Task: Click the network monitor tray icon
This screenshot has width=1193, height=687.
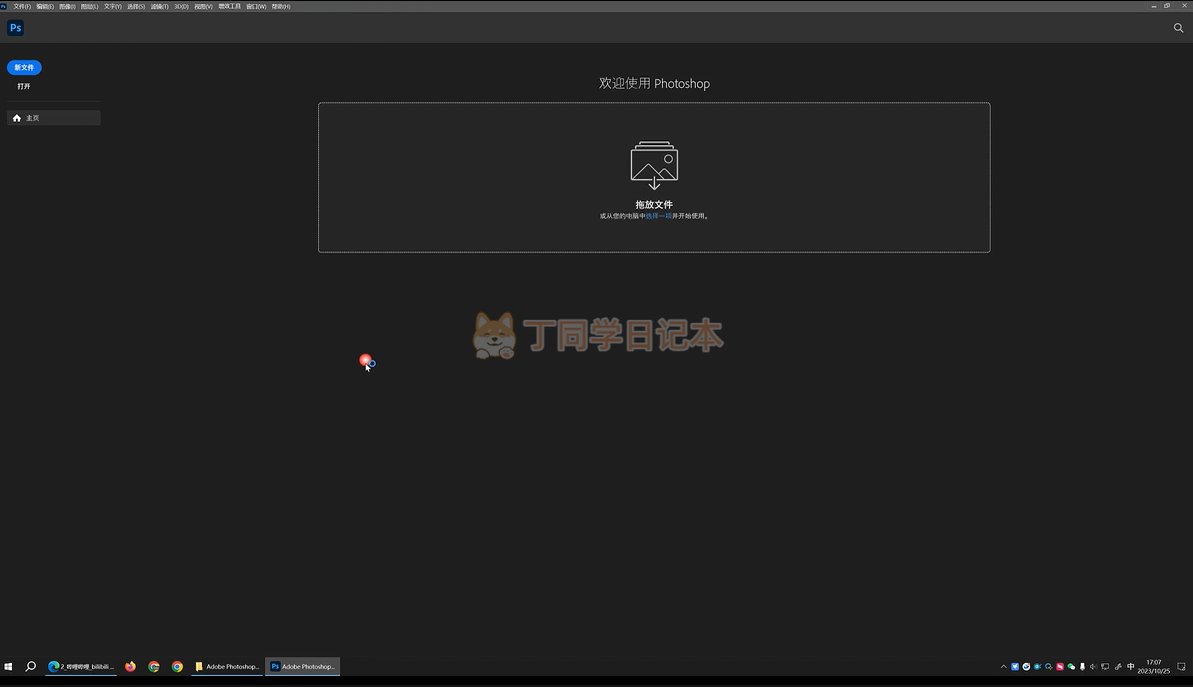Action: (1105, 666)
